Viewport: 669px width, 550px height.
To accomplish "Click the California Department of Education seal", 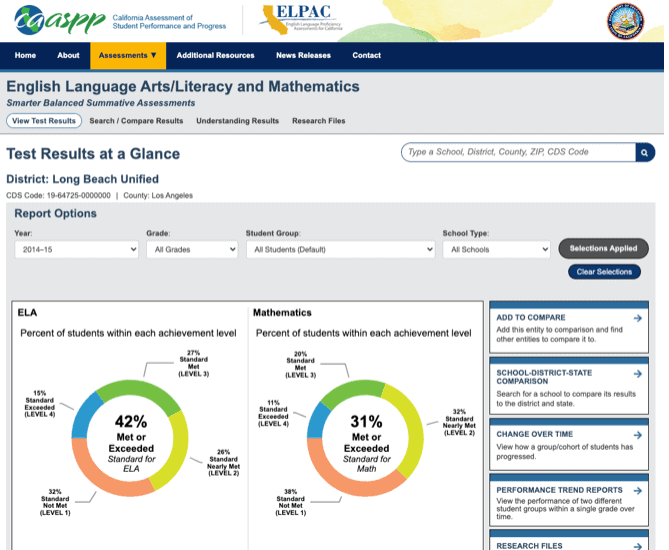I will (x=626, y=21).
